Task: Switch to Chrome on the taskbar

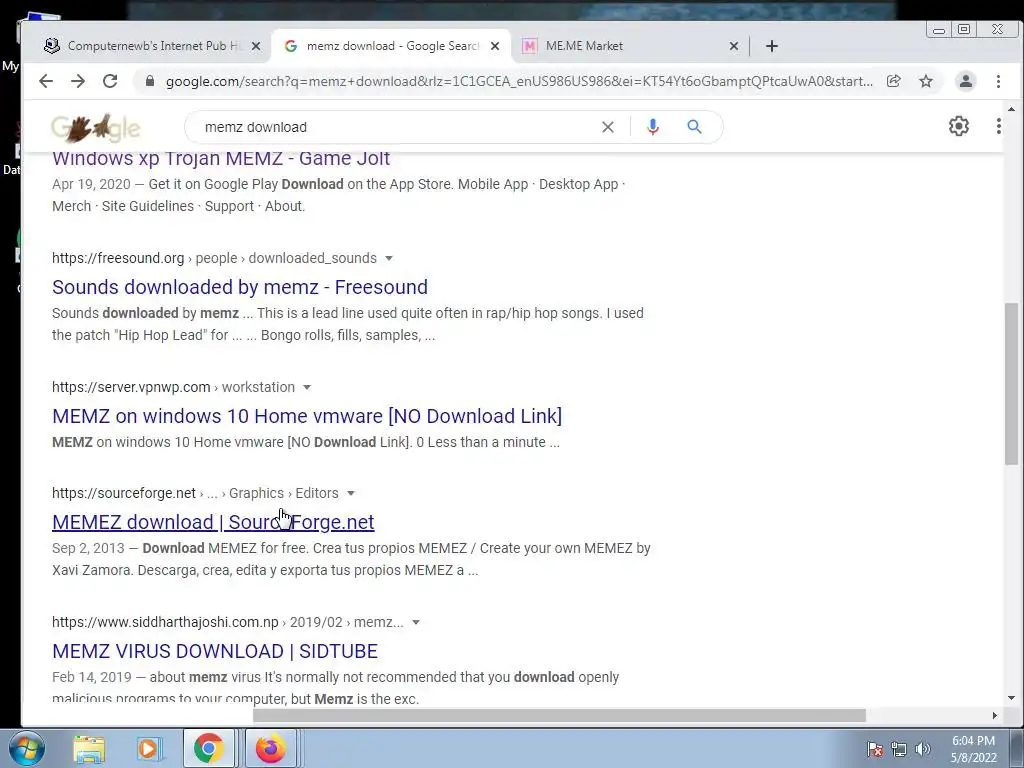Action: 208,748
